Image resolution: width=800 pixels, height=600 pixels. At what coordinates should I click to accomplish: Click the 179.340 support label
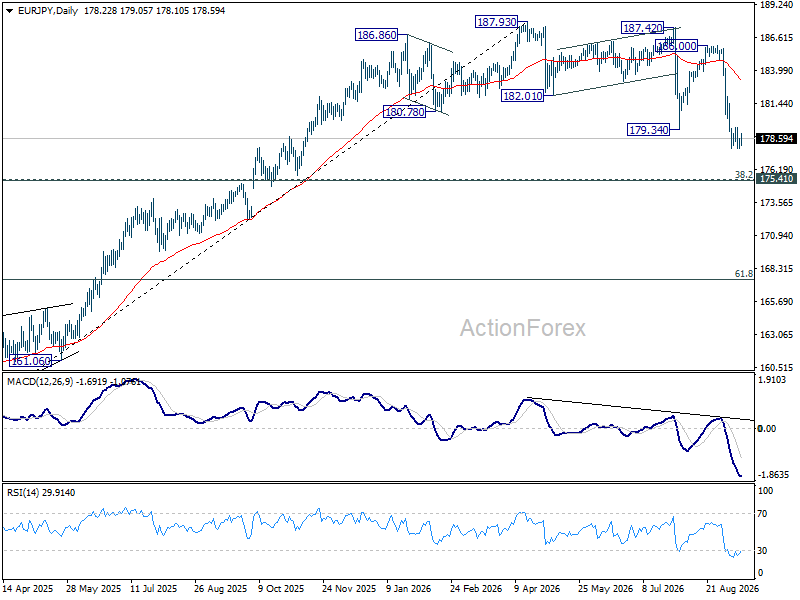click(x=648, y=130)
